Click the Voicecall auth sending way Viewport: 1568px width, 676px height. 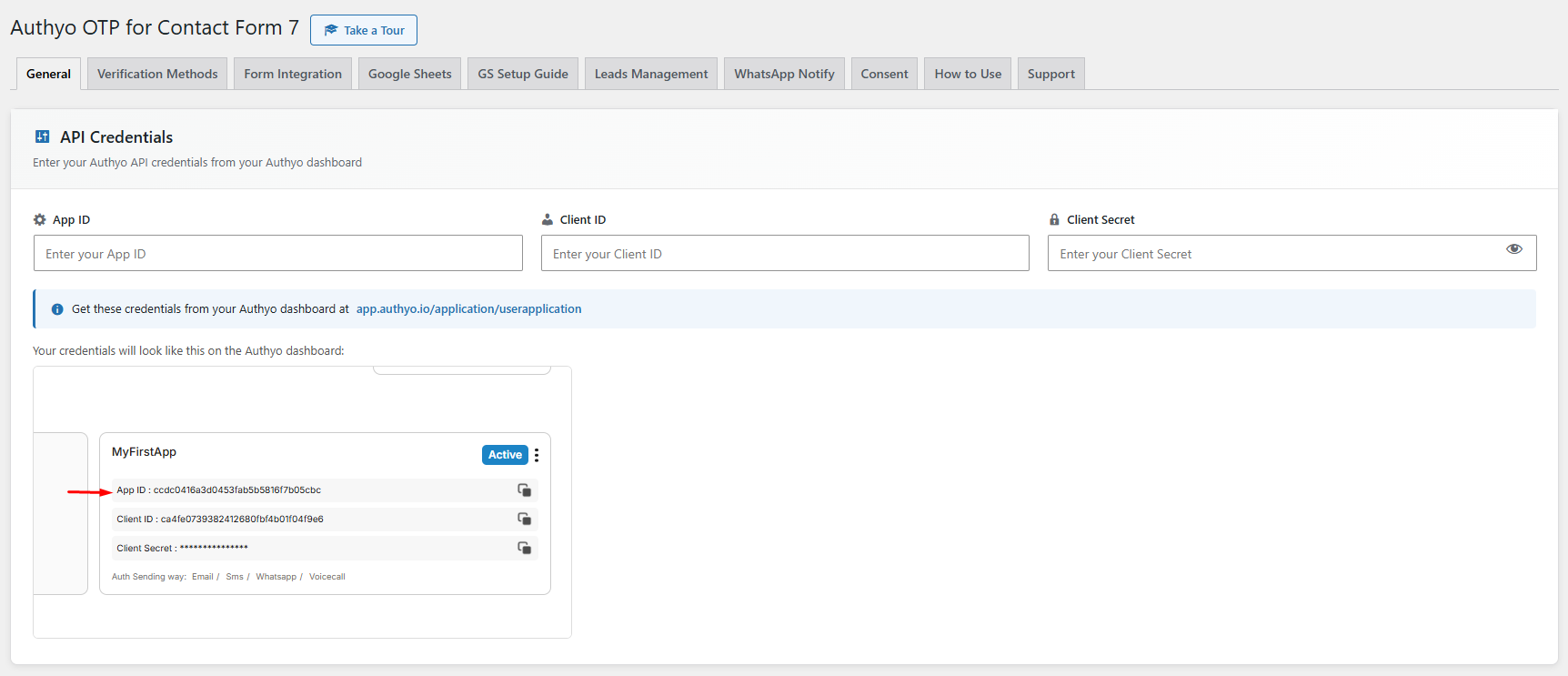click(x=327, y=577)
